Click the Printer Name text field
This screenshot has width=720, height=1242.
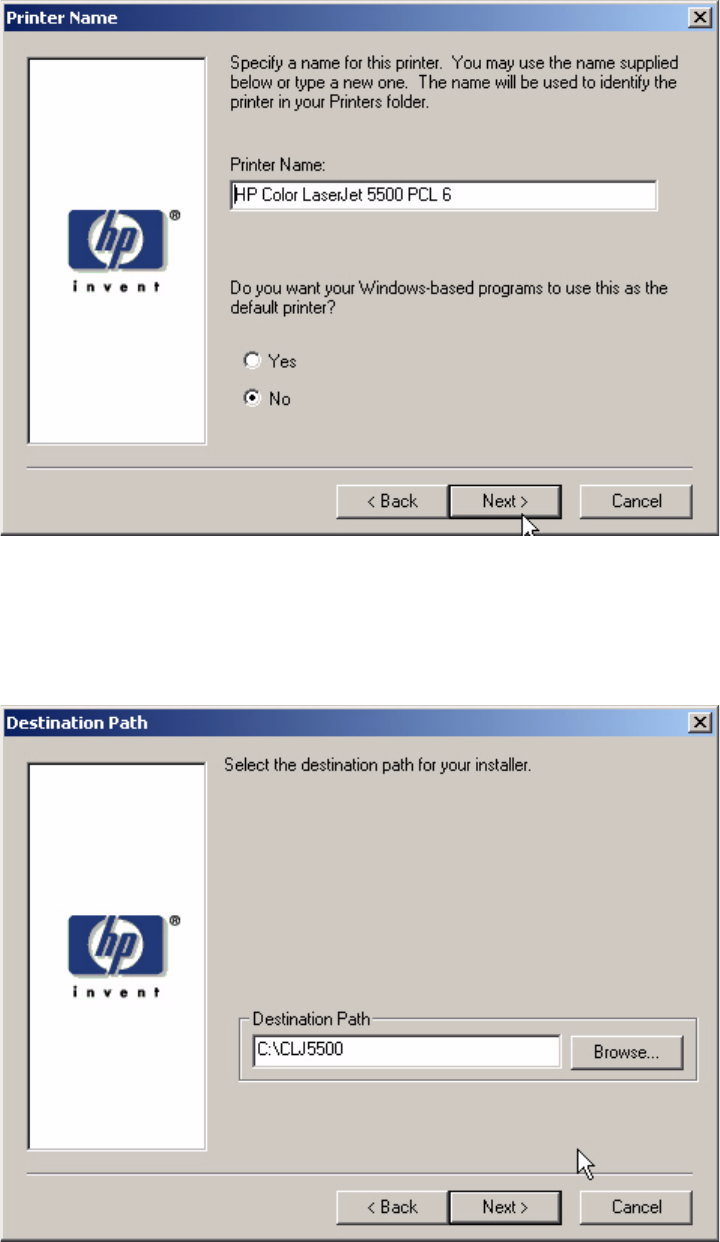pyautogui.click(x=443, y=195)
